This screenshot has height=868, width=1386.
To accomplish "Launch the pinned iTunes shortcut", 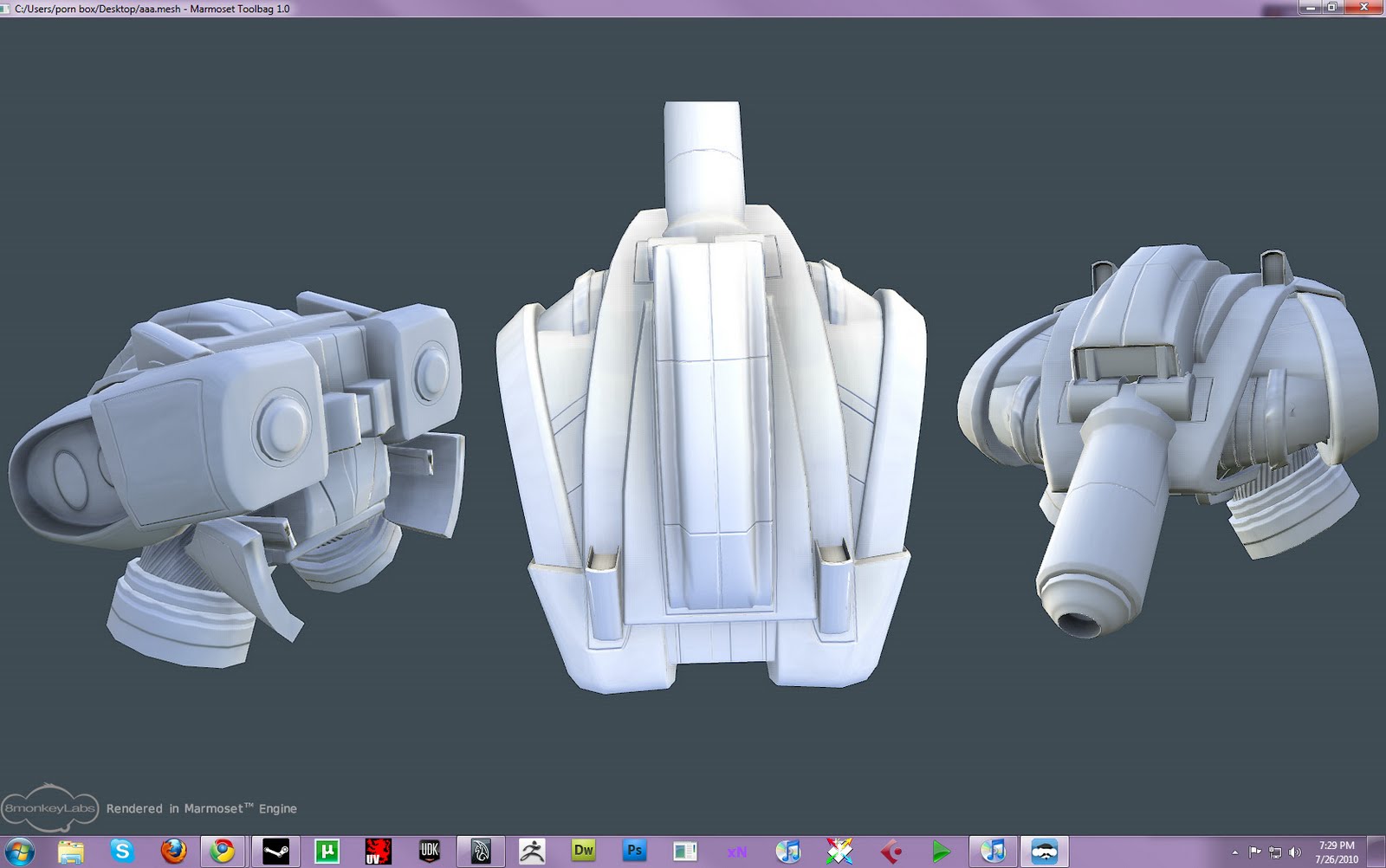I will tap(787, 852).
